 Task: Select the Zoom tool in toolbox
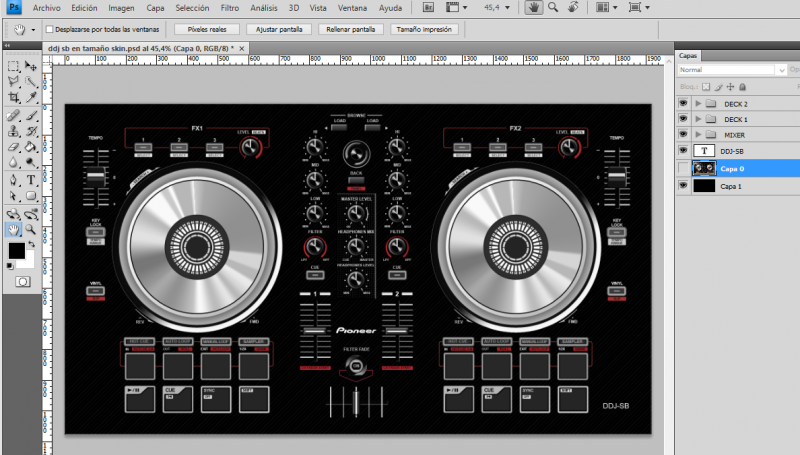[31, 230]
